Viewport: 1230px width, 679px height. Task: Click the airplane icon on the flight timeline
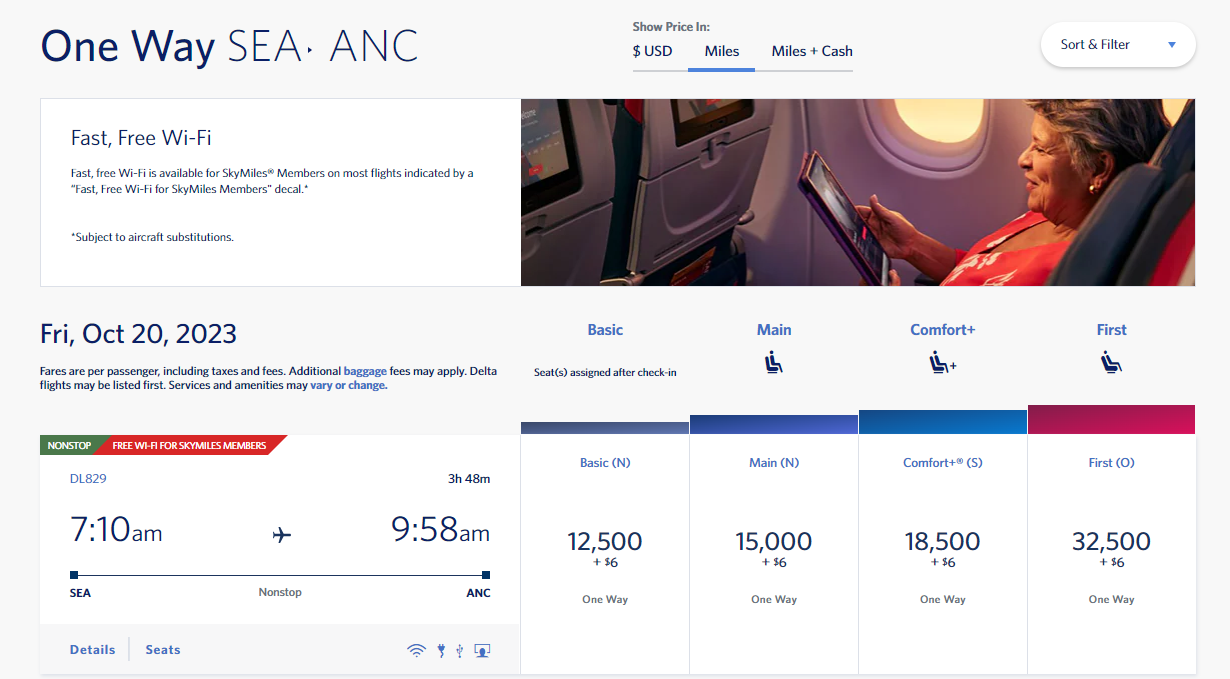point(280,534)
